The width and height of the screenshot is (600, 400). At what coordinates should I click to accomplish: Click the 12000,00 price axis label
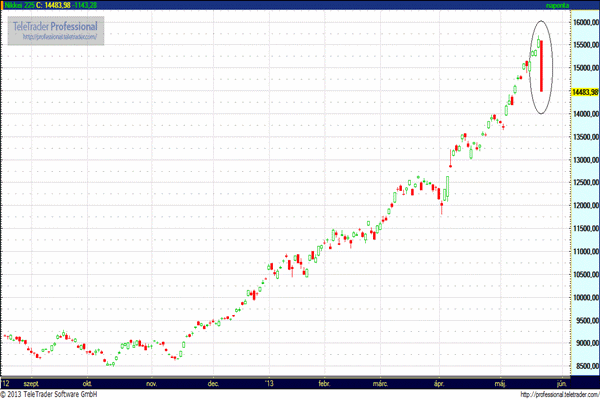(x=584, y=205)
